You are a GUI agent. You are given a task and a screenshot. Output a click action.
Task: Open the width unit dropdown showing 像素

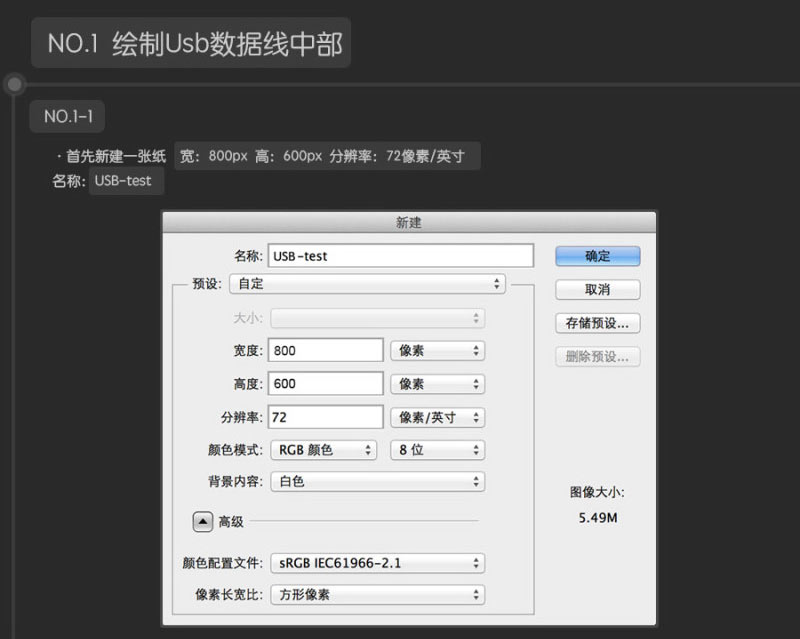[437, 350]
